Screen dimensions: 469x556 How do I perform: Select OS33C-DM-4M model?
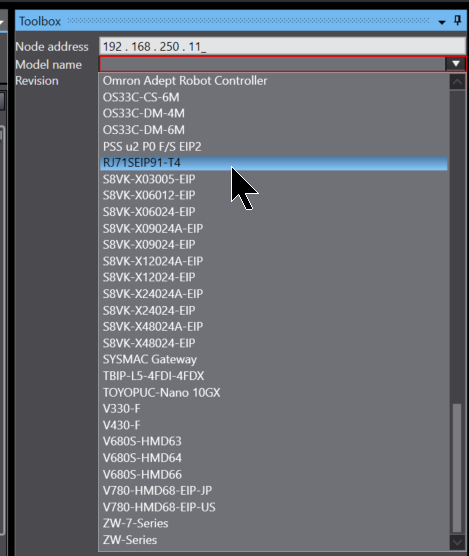[x=274, y=113]
